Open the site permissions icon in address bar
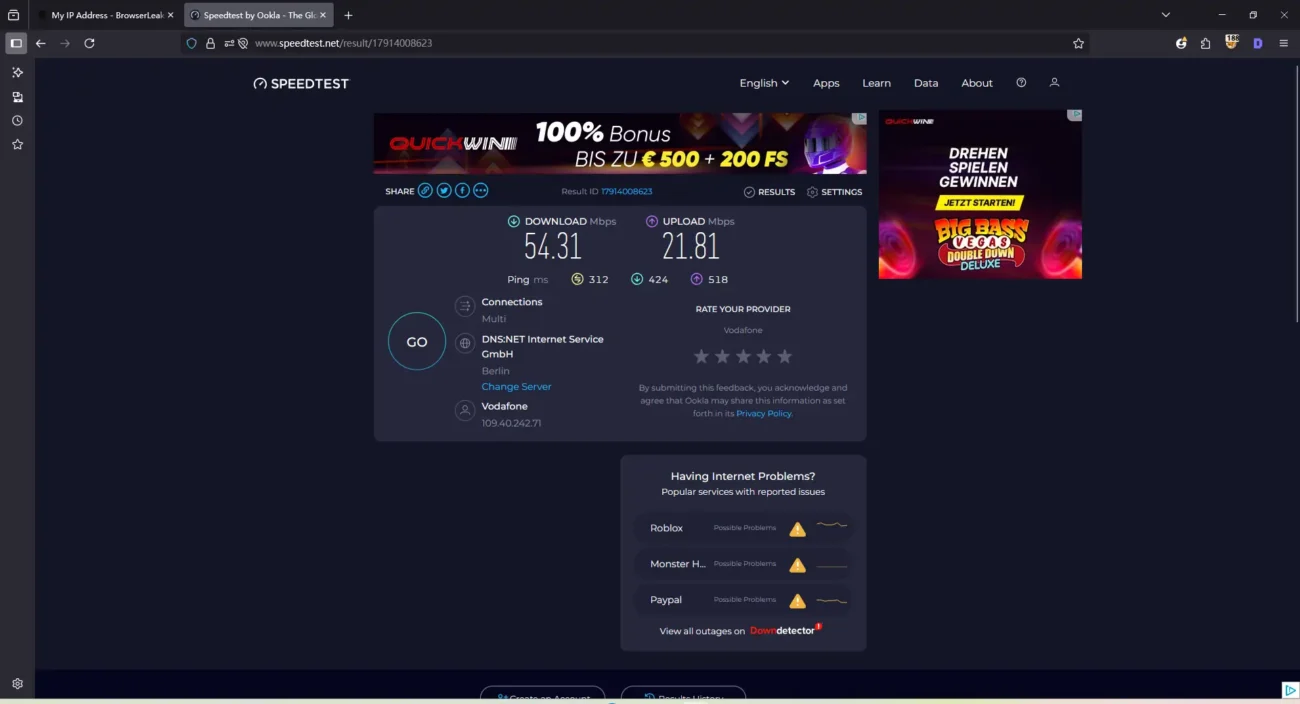1300x704 pixels. [230, 43]
